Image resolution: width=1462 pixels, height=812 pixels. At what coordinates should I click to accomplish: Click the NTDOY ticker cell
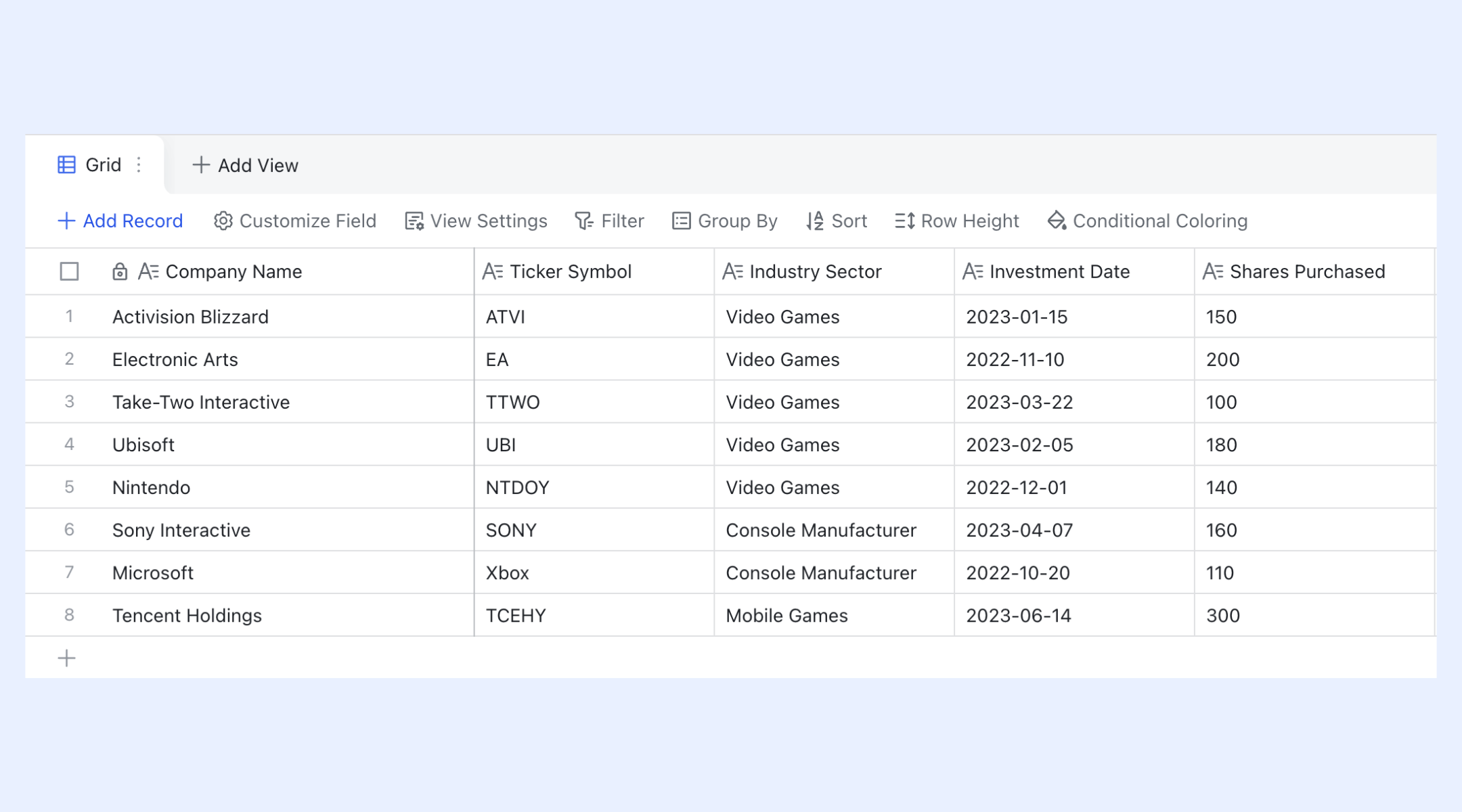pos(594,487)
